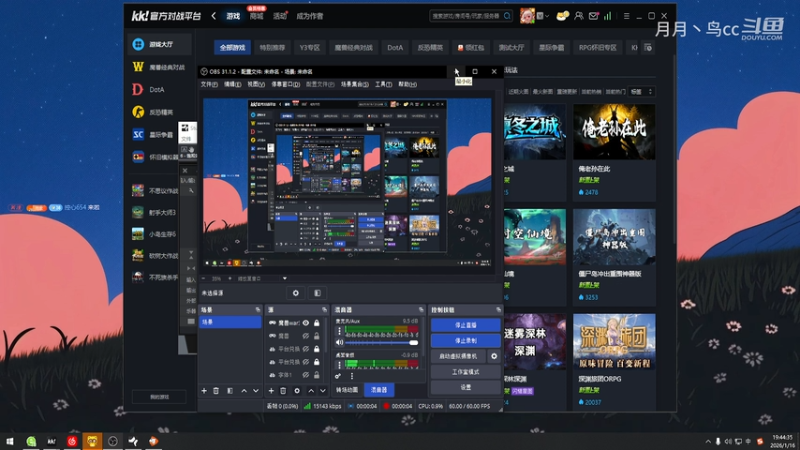The height and width of the screenshot is (450, 800).
Task: Move scene down in scenes panel
Action: [x=256, y=391]
